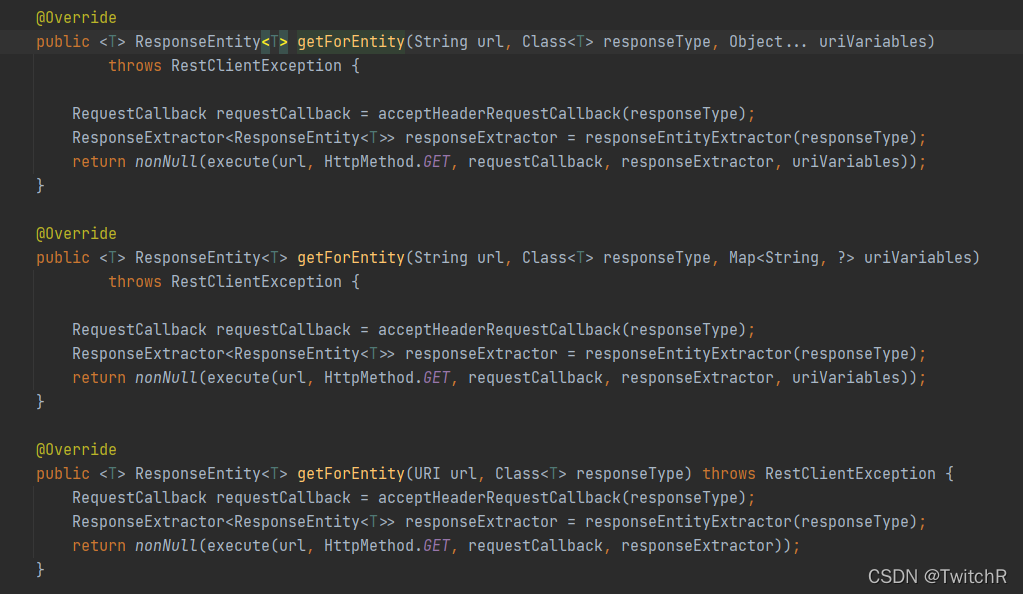The height and width of the screenshot is (594, 1023).
Task: Click RestClientException on the third signature line
Action: pyautogui.click(x=850, y=473)
